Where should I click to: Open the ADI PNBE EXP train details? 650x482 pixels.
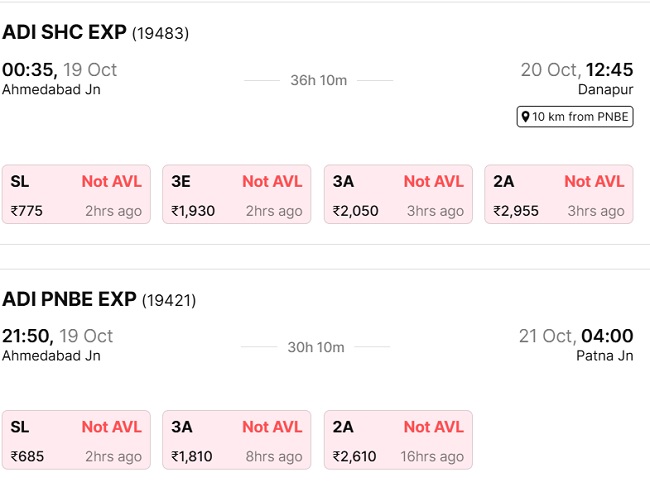[68, 299]
